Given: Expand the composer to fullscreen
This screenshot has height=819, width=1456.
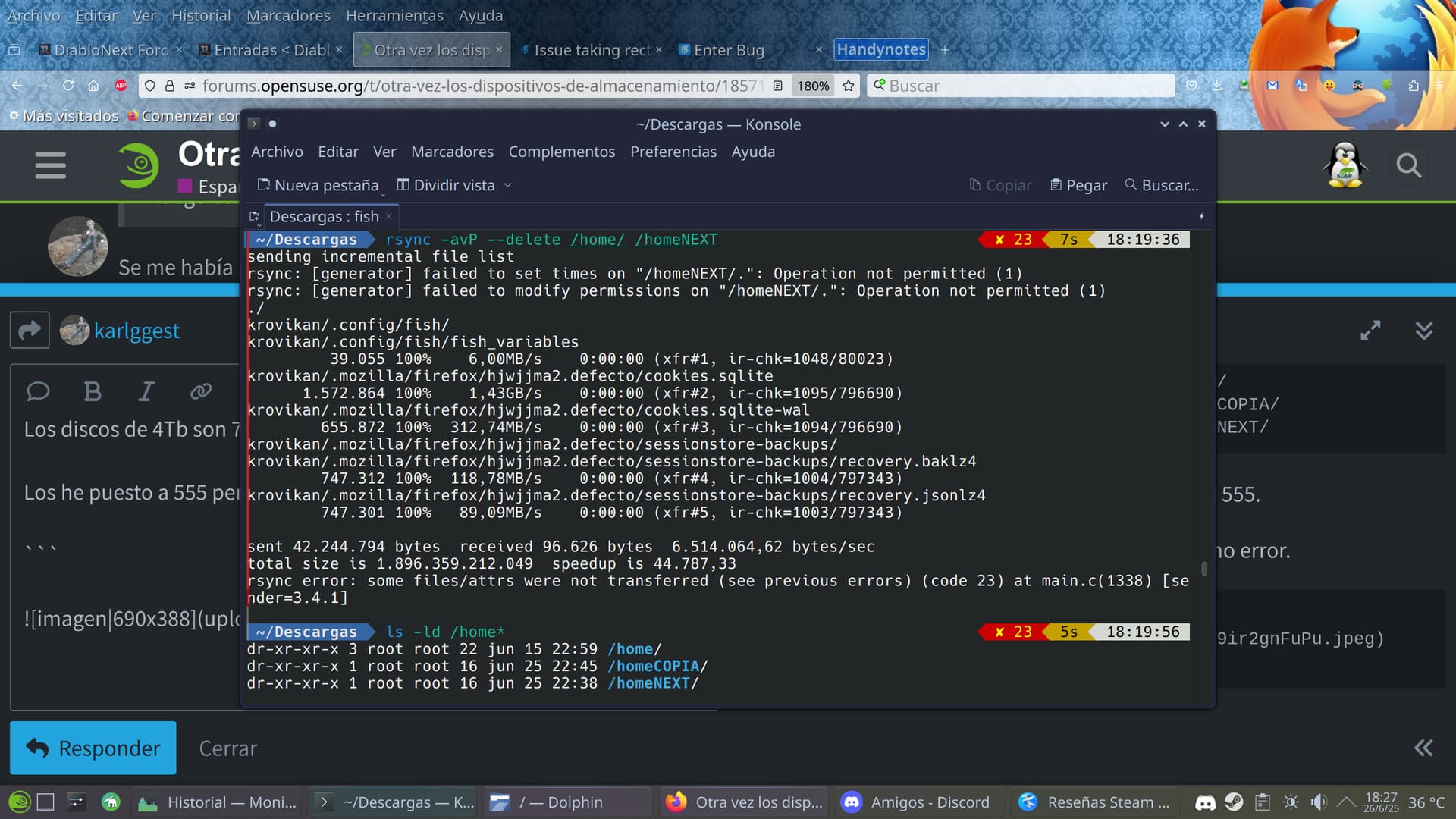Looking at the screenshot, I should point(1370,330).
